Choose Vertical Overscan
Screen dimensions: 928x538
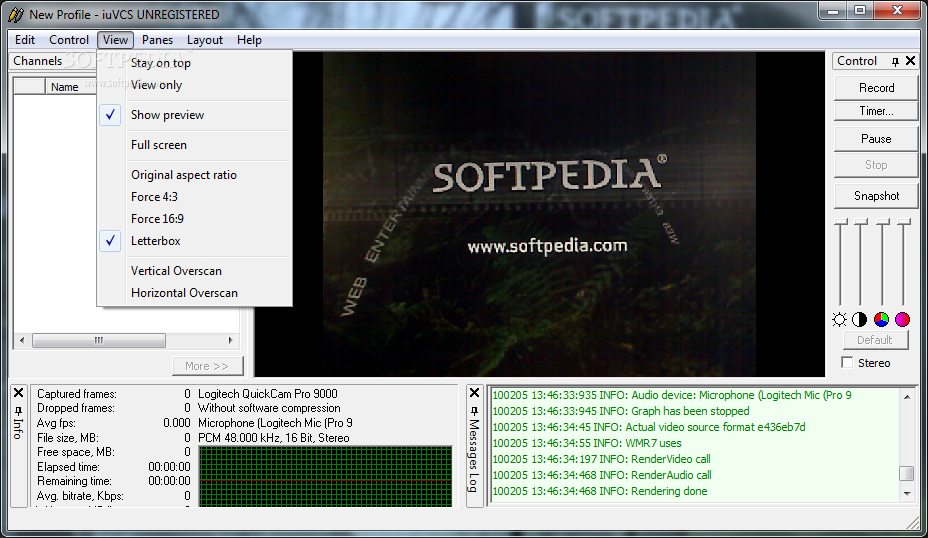click(x=194, y=271)
